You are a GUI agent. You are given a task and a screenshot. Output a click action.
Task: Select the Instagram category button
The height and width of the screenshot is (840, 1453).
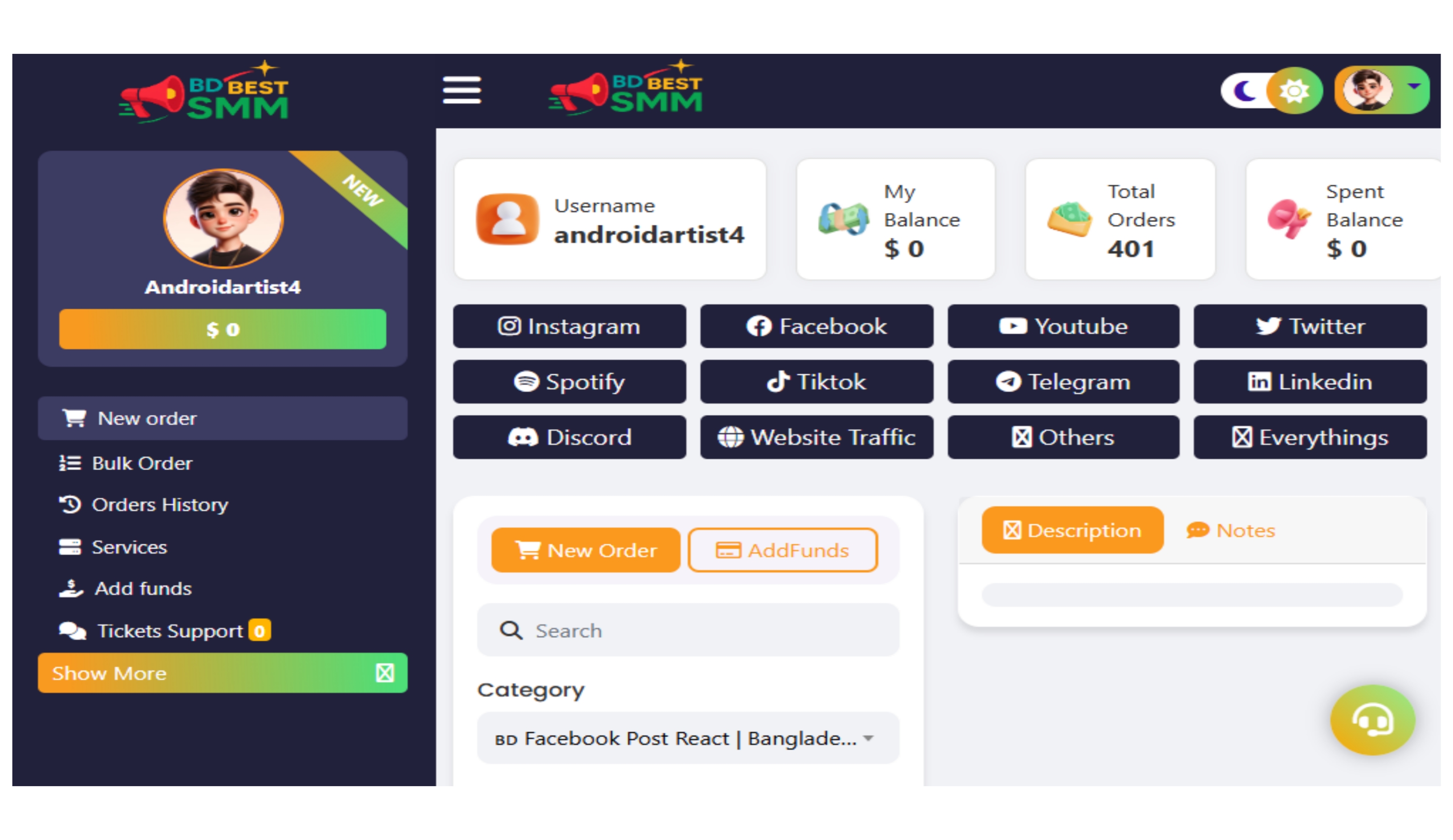coord(569,326)
